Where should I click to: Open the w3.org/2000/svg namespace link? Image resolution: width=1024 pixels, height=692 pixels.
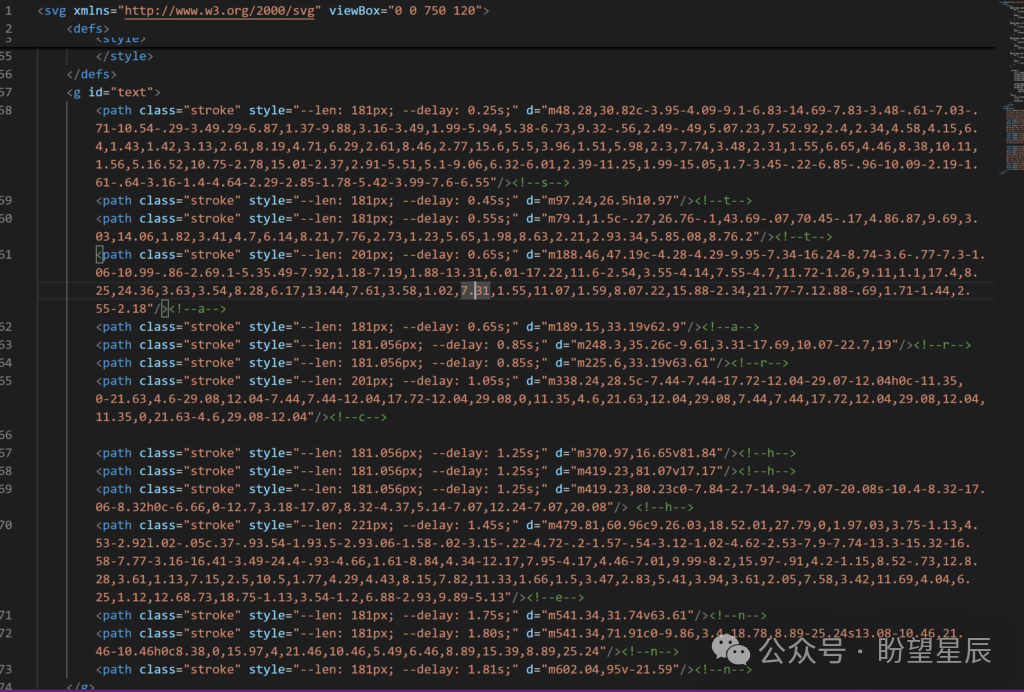219,10
